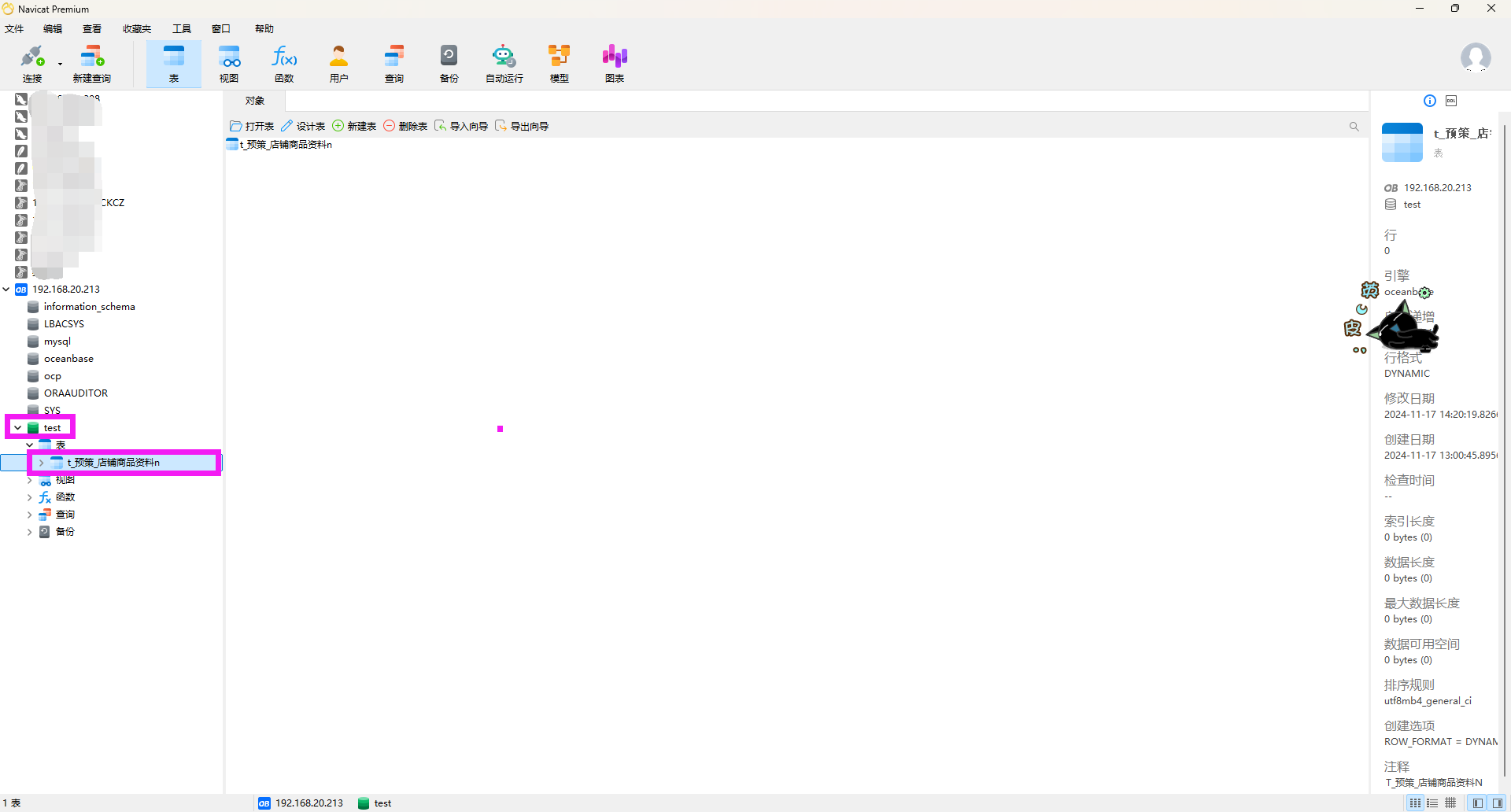The image size is (1511, 812).
Task: Collapse the 192.168.20.213 connection node
Action: point(6,290)
